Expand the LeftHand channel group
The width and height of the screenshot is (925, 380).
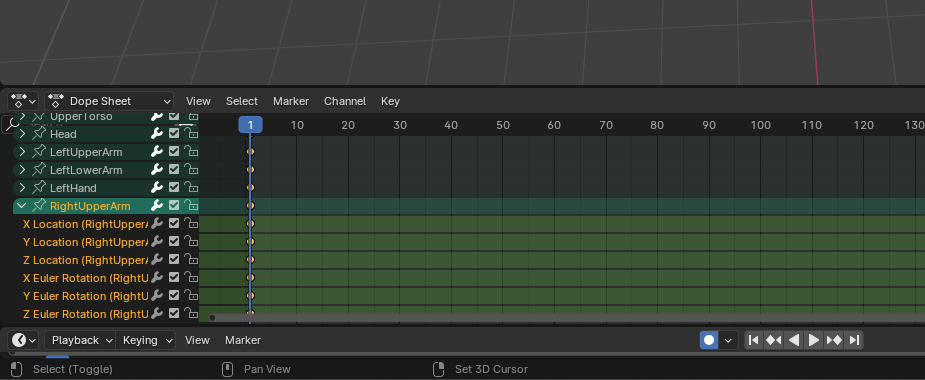(22, 188)
